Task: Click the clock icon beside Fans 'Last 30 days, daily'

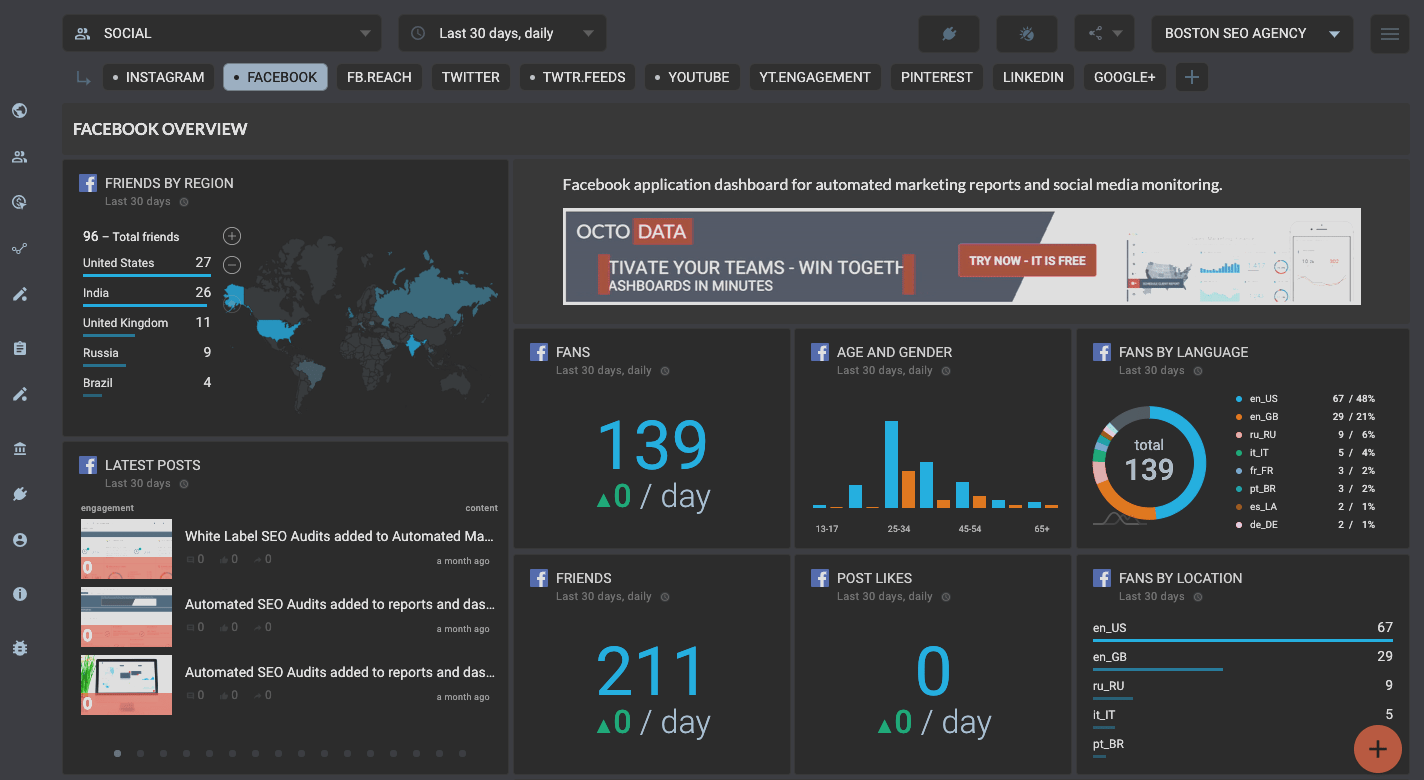Action: (665, 371)
